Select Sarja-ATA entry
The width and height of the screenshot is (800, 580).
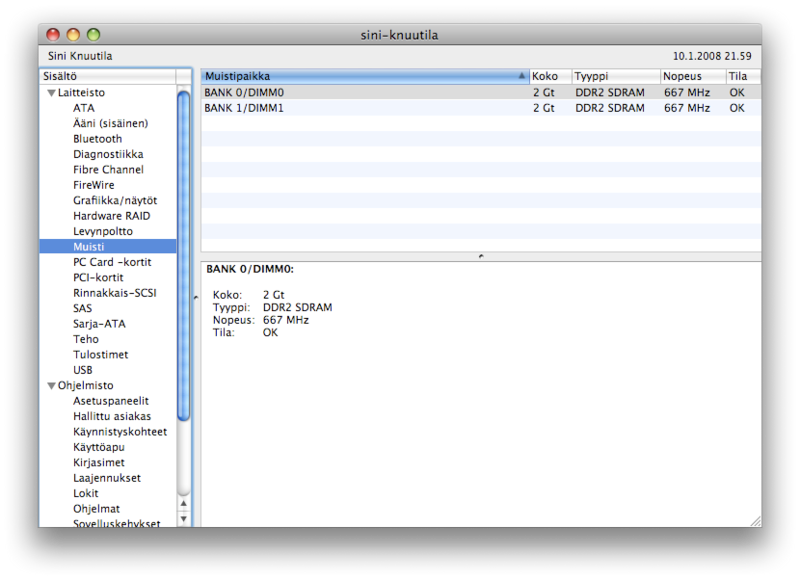pos(99,324)
